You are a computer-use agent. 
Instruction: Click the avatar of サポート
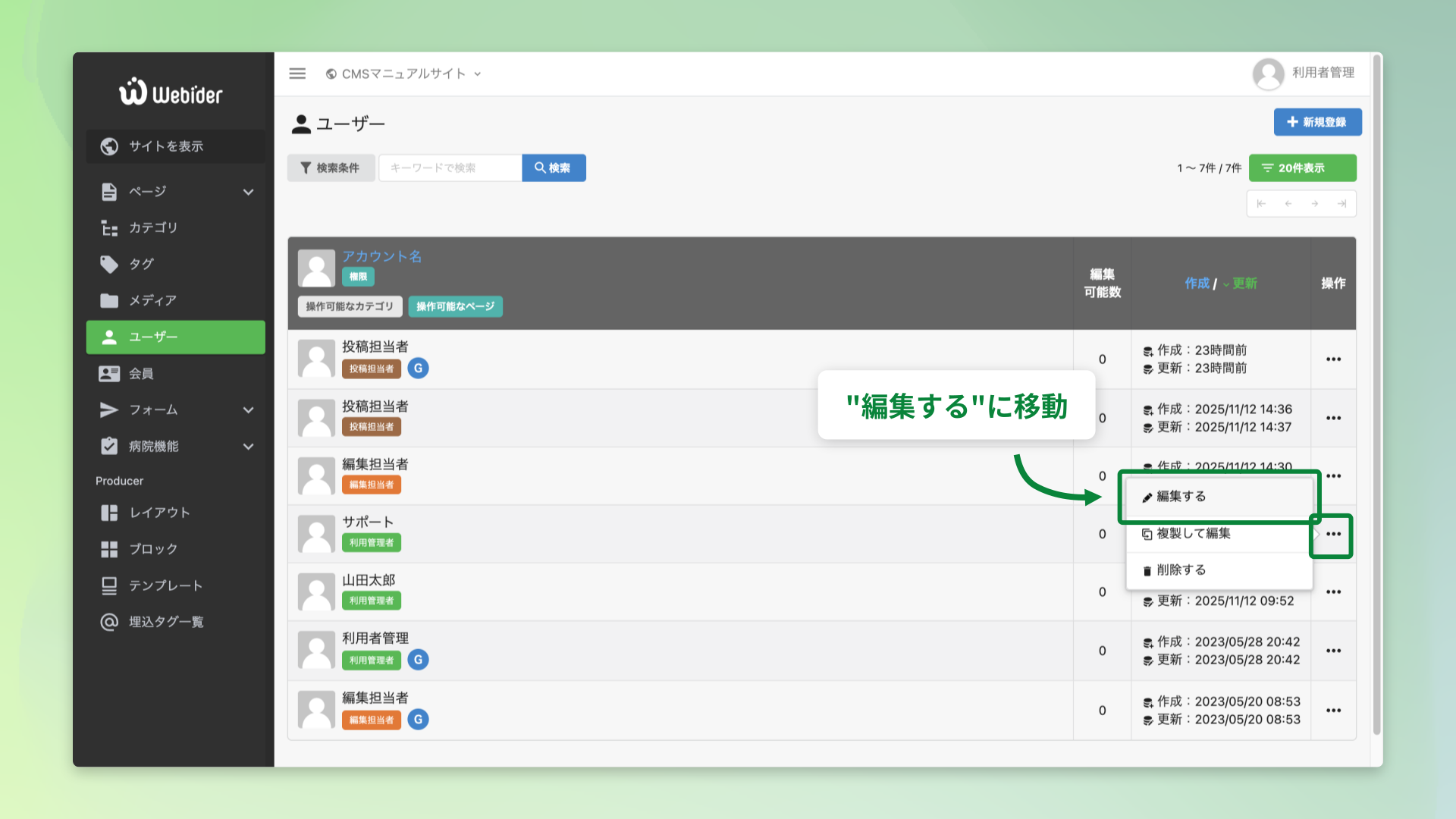pyautogui.click(x=316, y=534)
